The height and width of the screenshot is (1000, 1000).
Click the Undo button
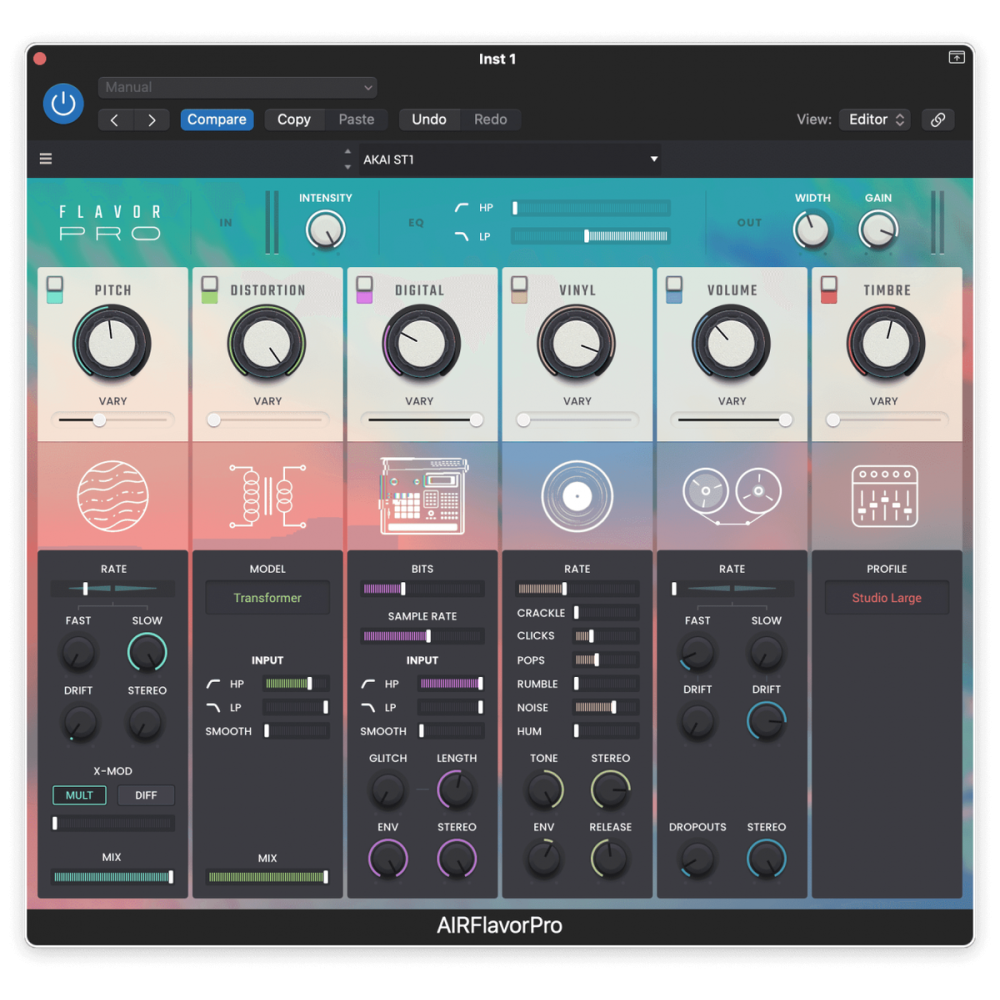click(x=429, y=119)
